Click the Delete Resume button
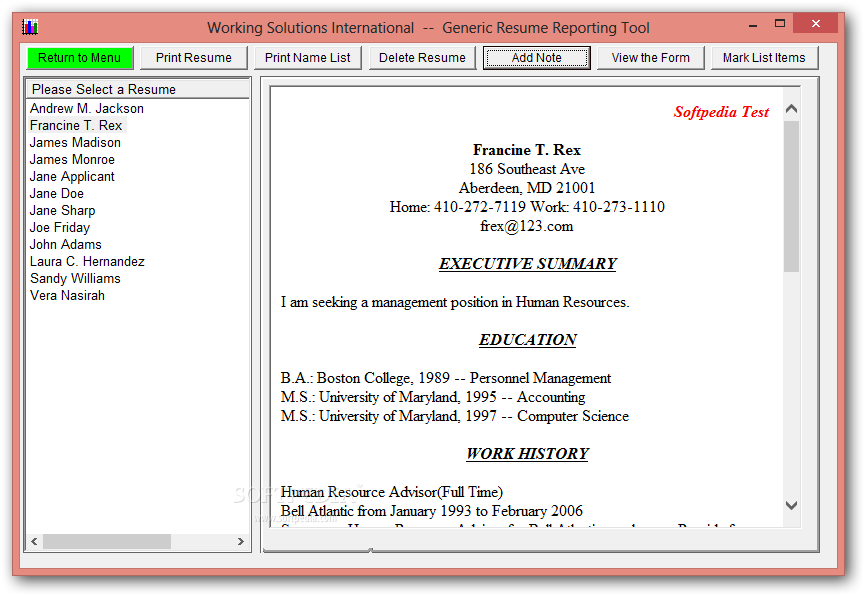 click(x=422, y=58)
